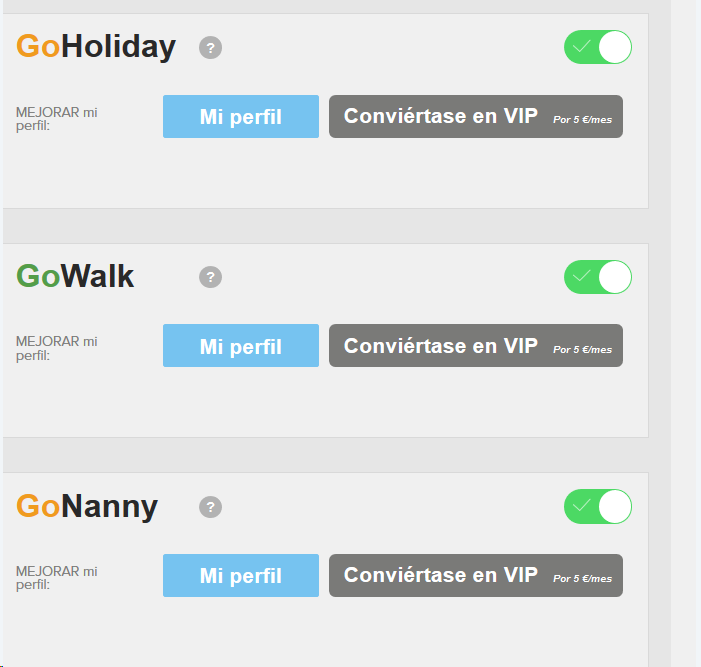Click the help icon beside GoHoliday
701x667 pixels.
210,47
